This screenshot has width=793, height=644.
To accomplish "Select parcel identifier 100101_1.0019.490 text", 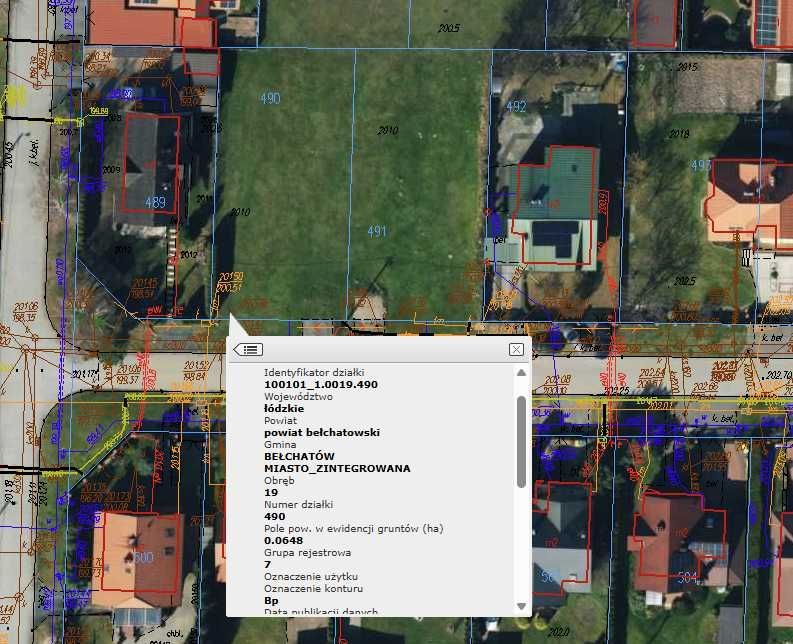I will pos(321,384).
